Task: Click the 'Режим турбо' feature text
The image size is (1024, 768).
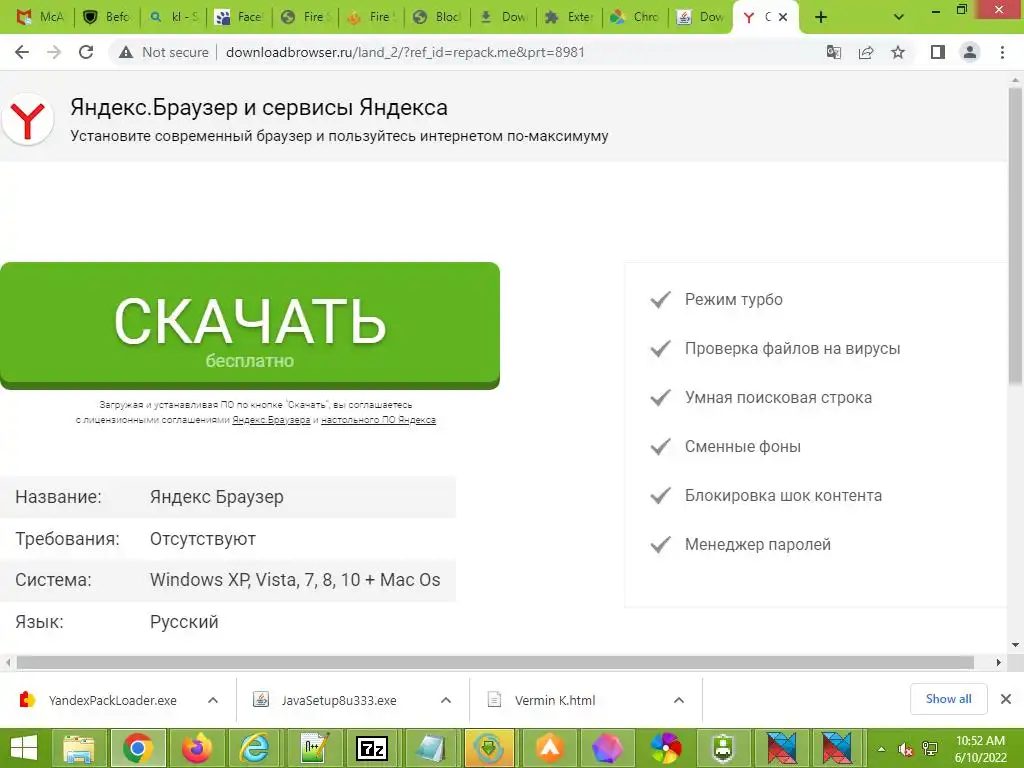Action: pos(733,299)
